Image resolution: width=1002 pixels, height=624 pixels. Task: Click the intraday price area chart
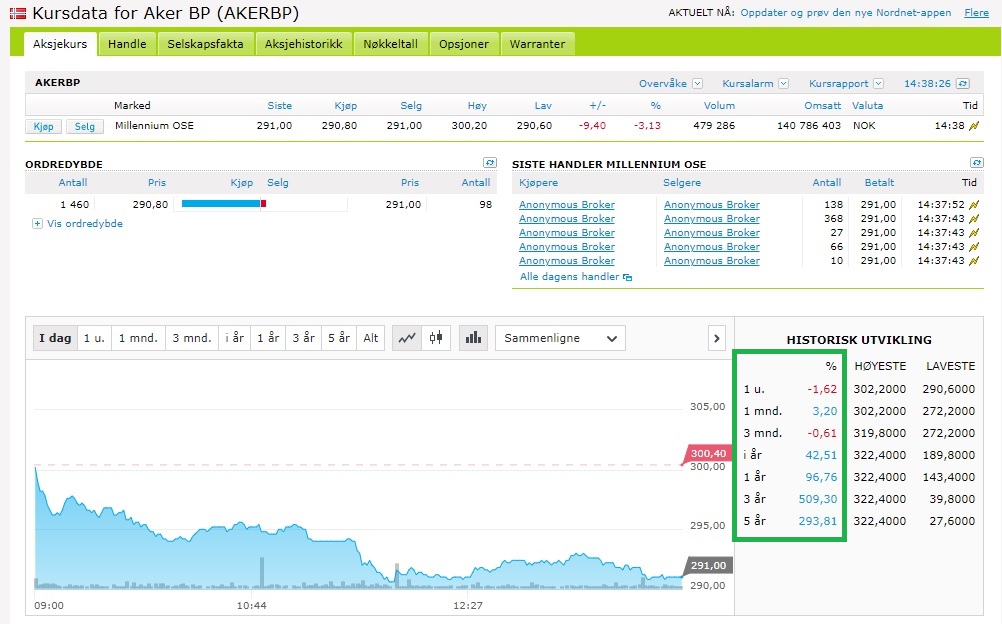(358, 531)
